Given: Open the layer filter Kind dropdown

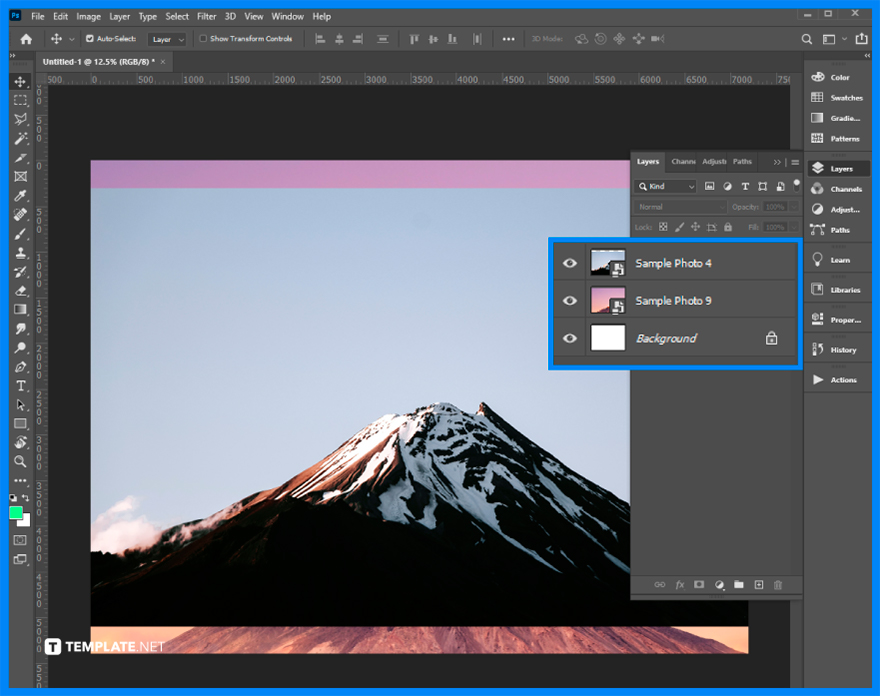Looking at the screenshot, I should (x=666, y=186).
